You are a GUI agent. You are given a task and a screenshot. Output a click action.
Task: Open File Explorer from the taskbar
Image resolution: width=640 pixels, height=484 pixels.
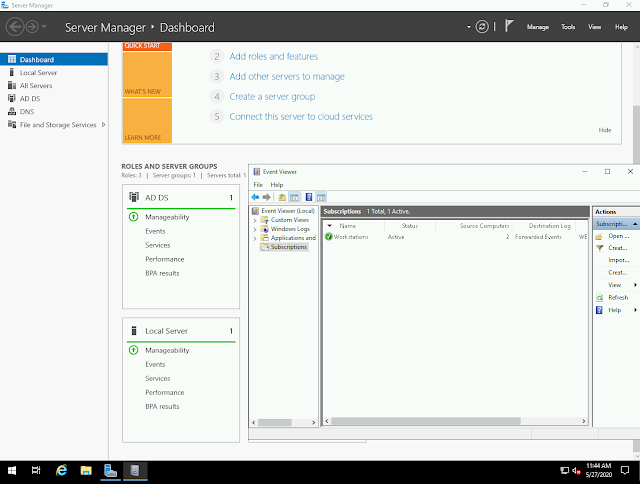pos(86,471)
